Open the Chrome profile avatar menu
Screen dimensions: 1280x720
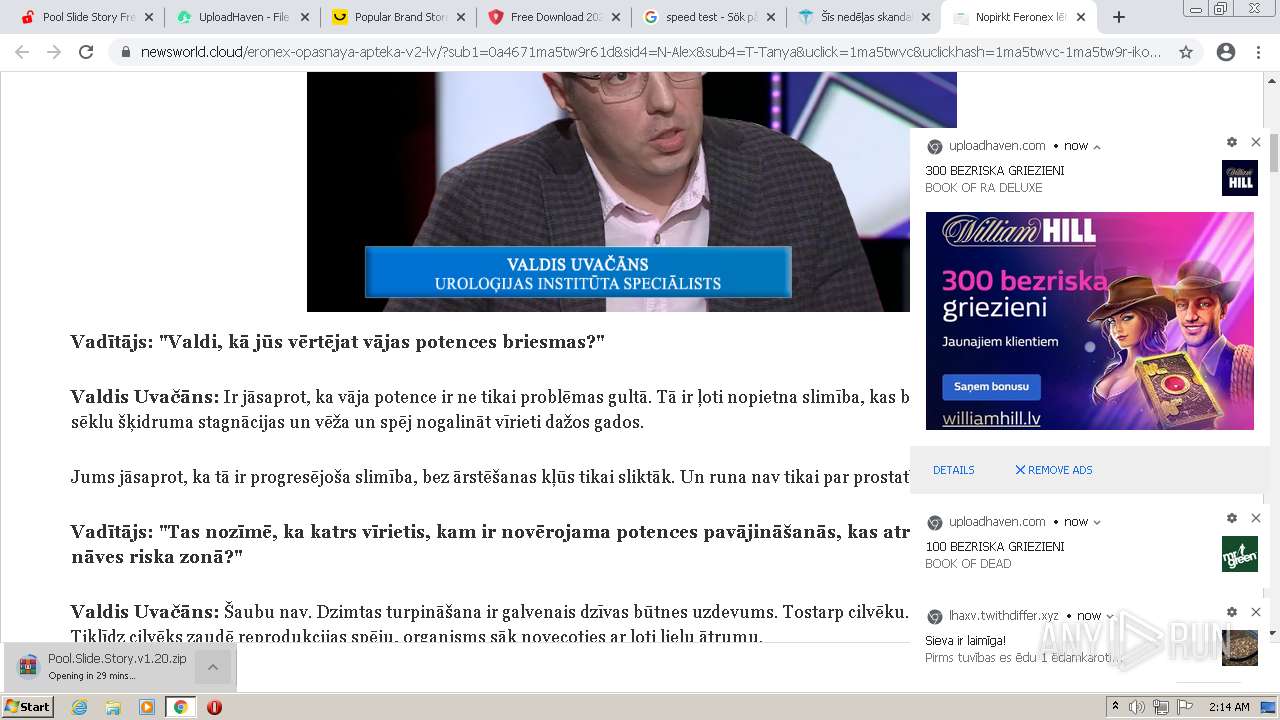(1226, 52)
